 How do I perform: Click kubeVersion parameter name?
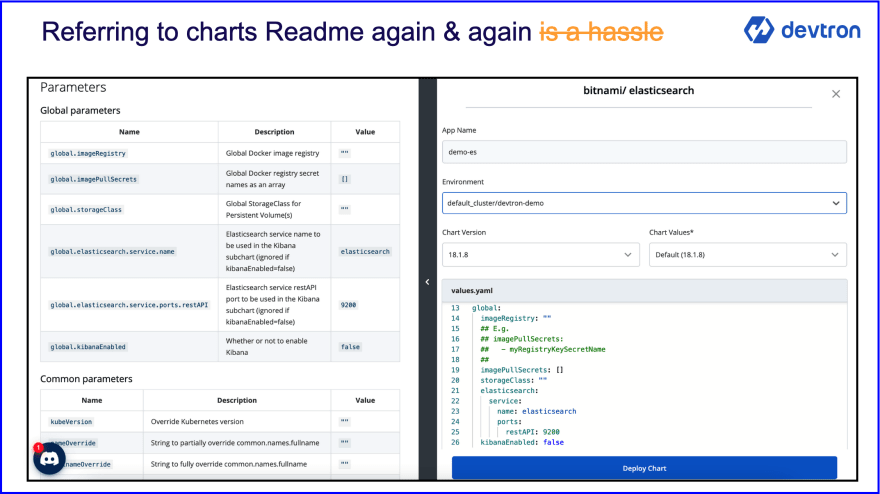point(71,422)
